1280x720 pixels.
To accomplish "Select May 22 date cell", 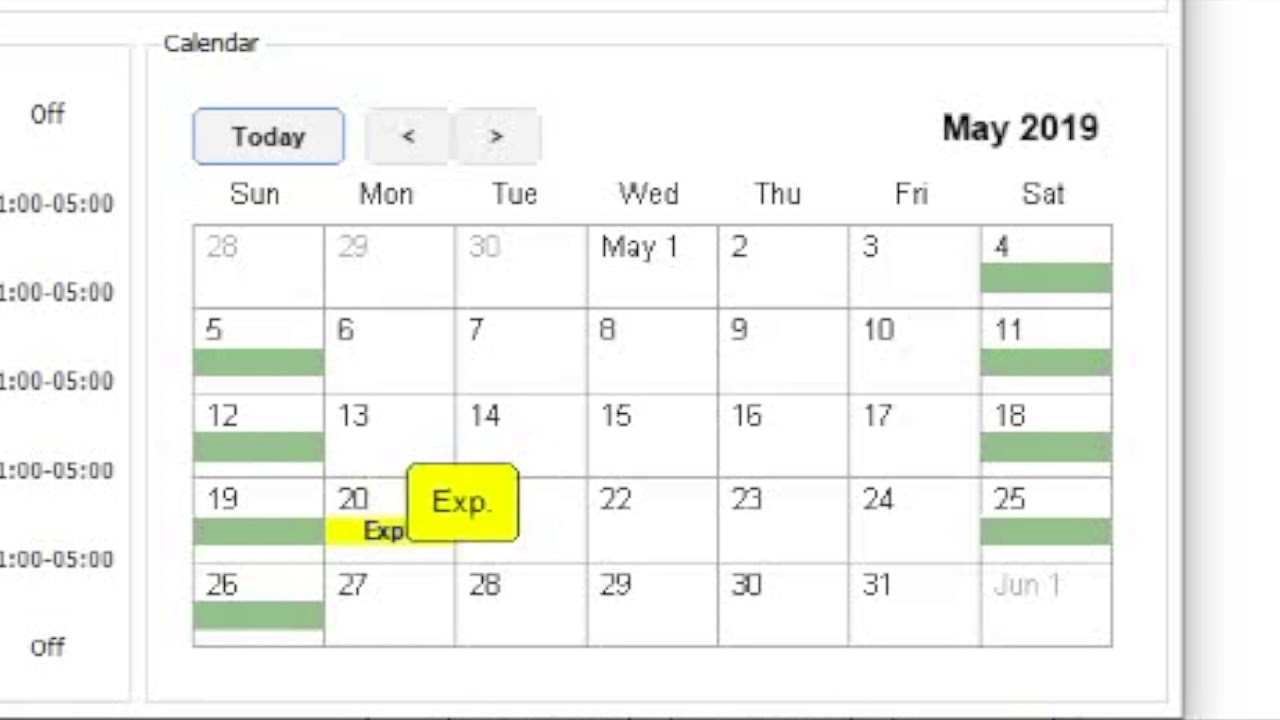I will tap(652, 520).
